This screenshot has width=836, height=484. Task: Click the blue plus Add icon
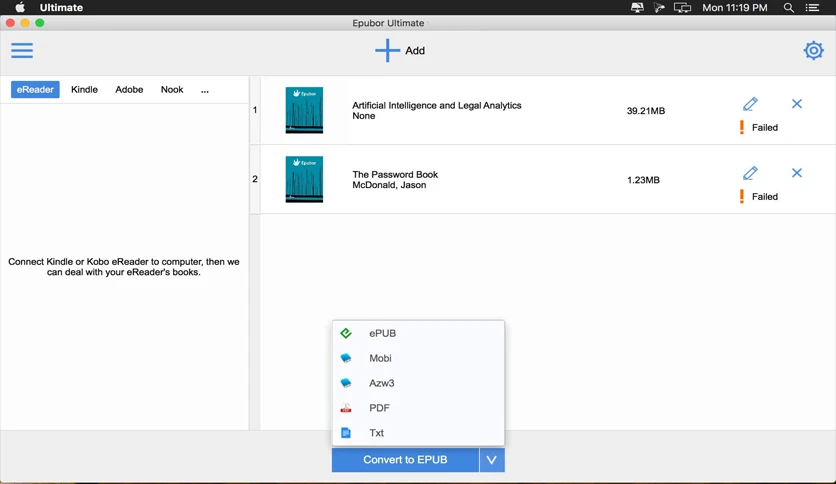click(387, 51)
